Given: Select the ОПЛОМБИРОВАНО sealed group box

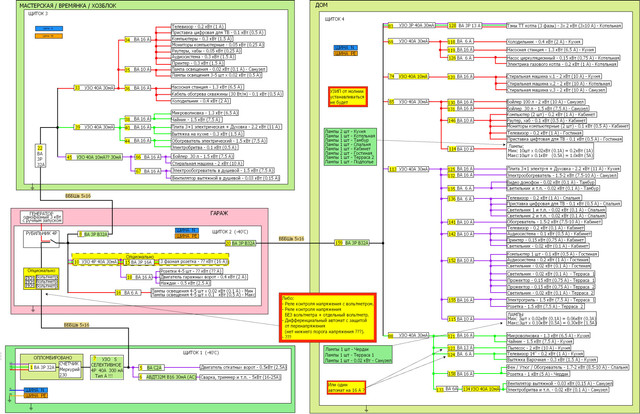Looking at the screenshot, I should point(52,367).
